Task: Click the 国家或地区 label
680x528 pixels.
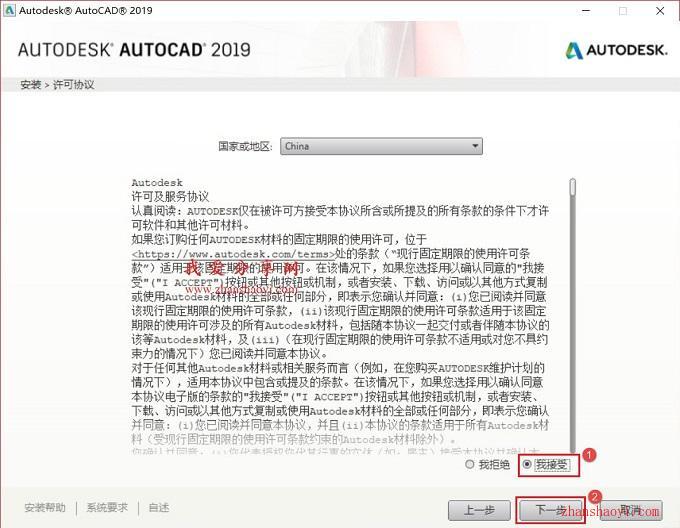Action: point(245,146)
